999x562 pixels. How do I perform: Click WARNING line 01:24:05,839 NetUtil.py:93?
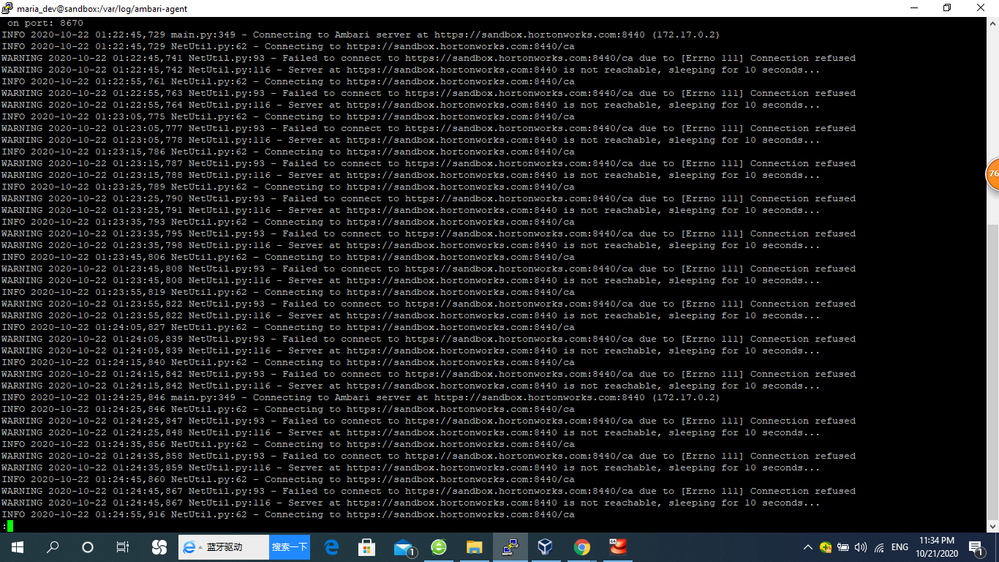(428, 339)
